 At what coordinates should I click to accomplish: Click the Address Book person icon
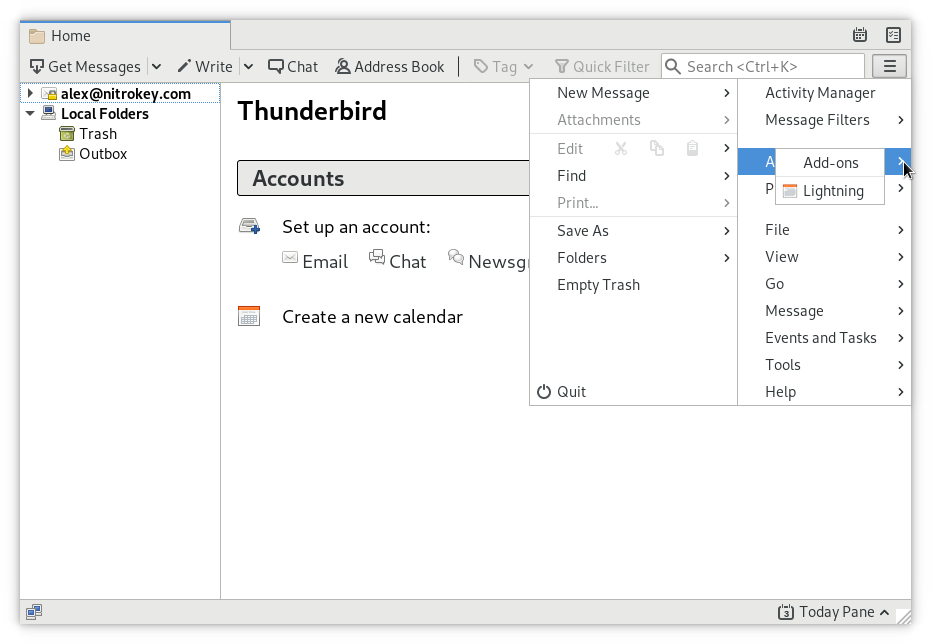click(x=342, y=66)
